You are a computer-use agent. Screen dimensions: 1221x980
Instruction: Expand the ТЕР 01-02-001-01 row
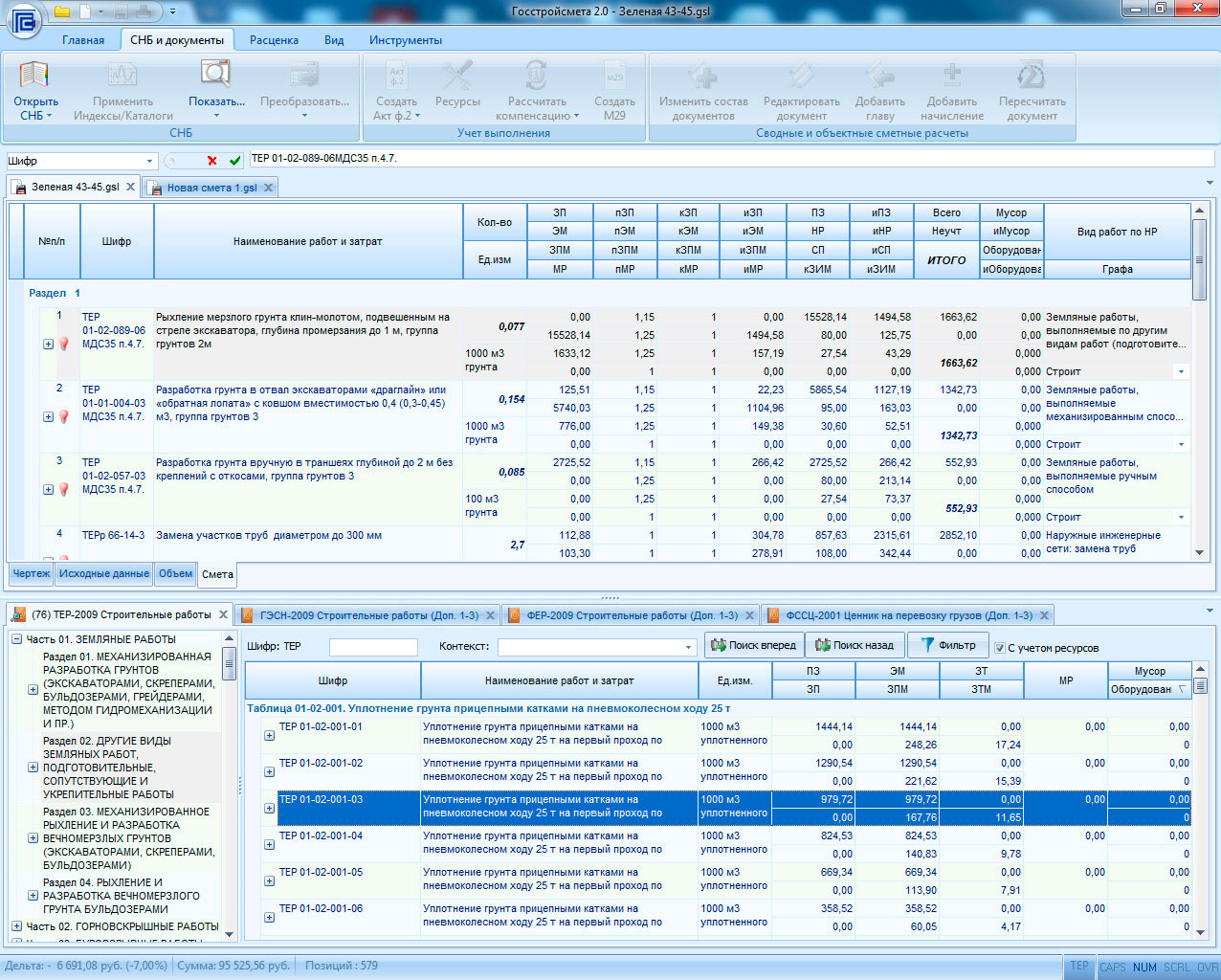(269, 736)
